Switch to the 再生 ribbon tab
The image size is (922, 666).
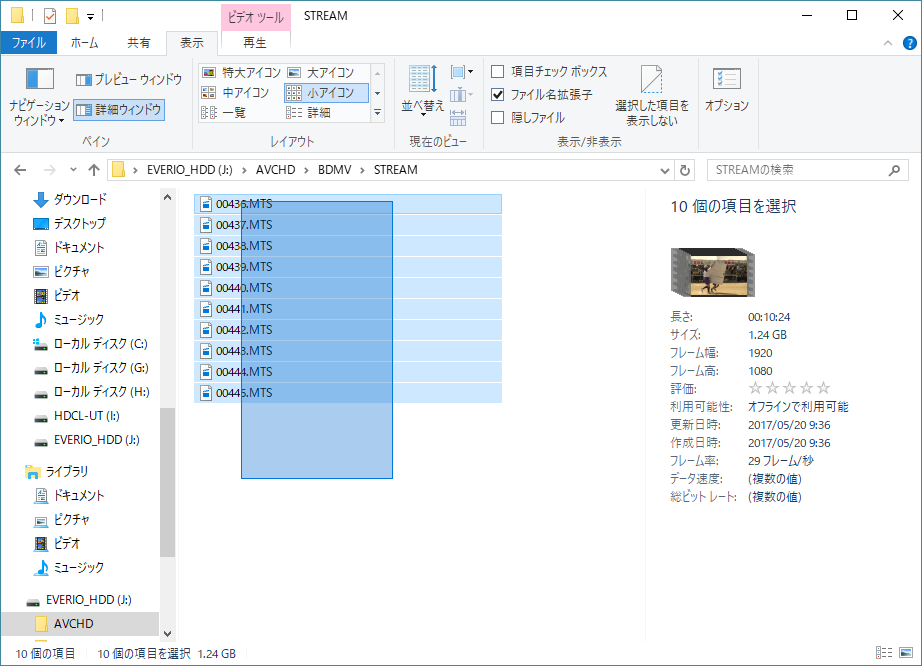pyautogui.click(x=255, y=43)
